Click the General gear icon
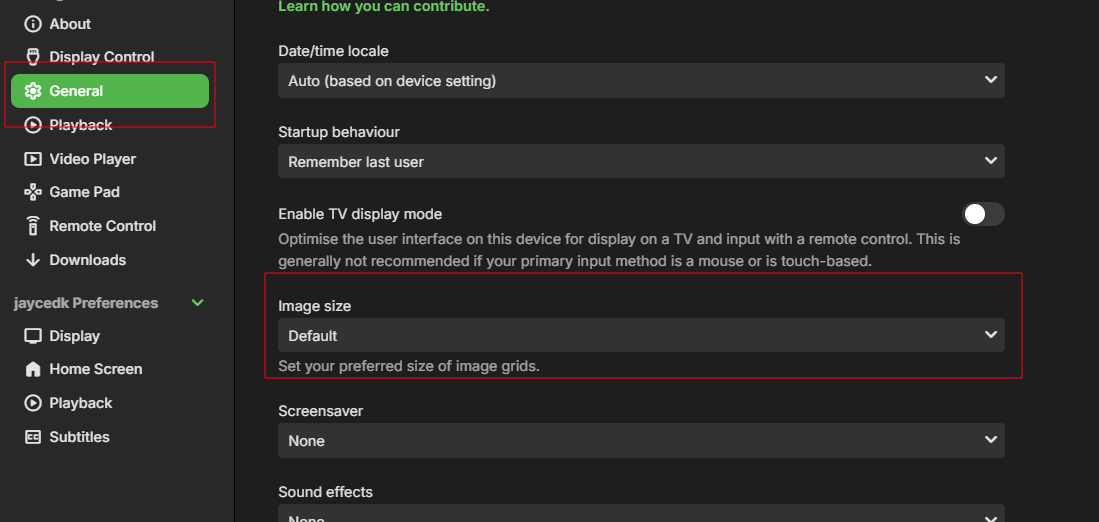This screenshot has width=1099, height=522. coord(32,91)
